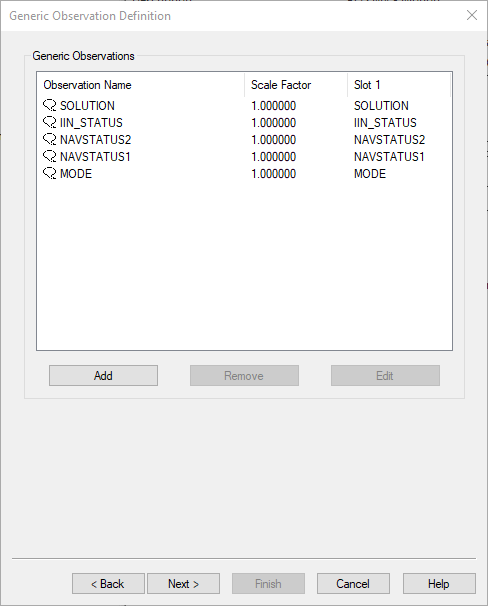Add a new generic observation

103,376
